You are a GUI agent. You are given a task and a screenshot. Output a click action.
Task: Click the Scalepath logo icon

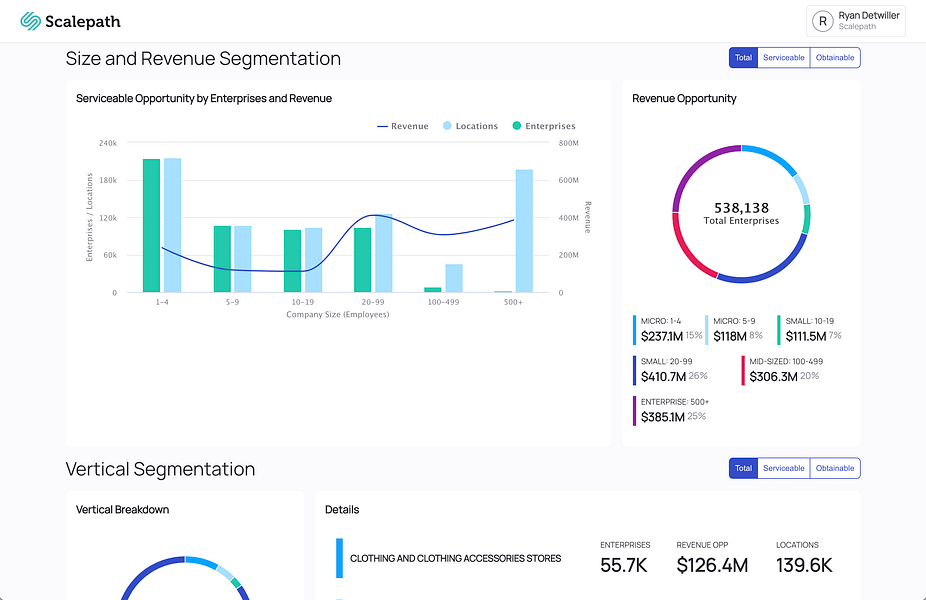click(30, 21)
